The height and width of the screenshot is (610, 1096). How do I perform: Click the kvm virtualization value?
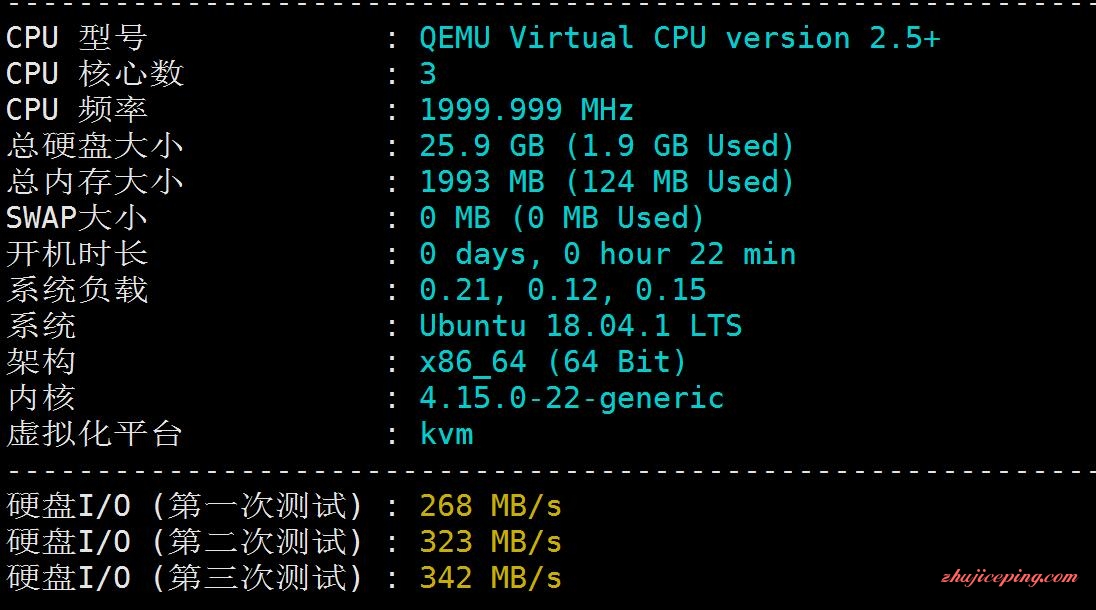coord(446,434)
